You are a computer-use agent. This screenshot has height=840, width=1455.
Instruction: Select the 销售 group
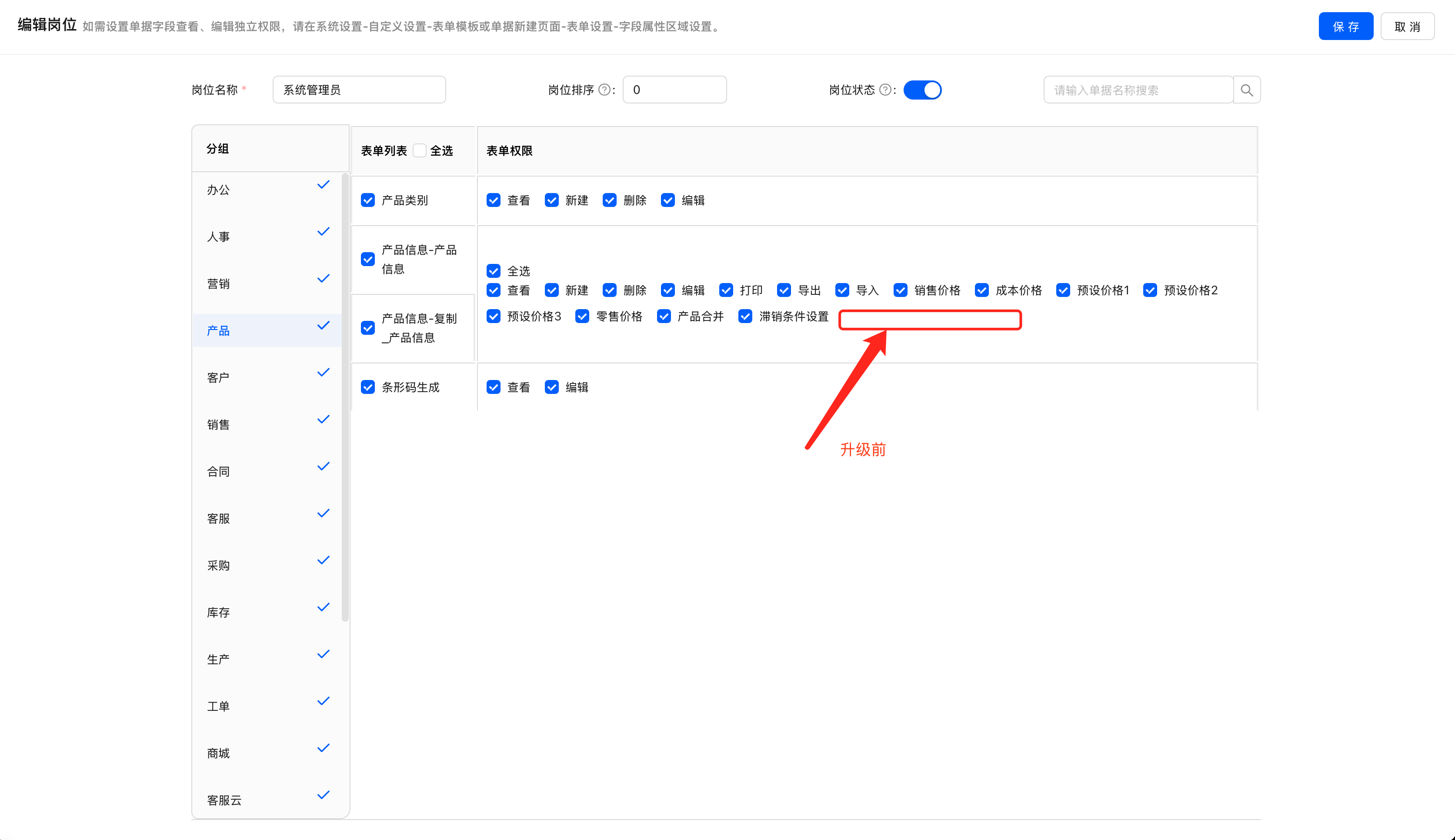tap(267, 425)
